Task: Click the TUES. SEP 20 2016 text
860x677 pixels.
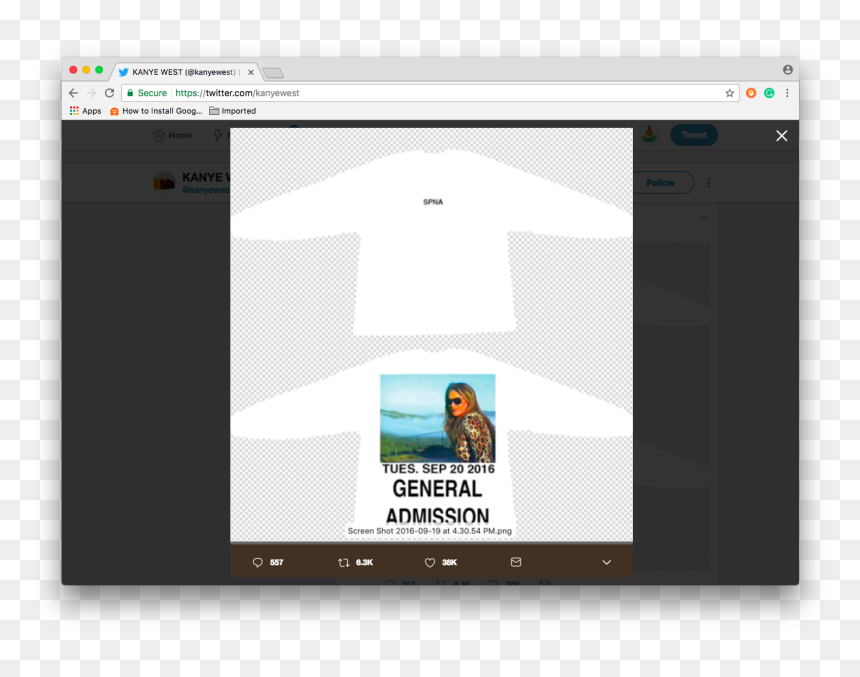Action: [x=438, y=469]
